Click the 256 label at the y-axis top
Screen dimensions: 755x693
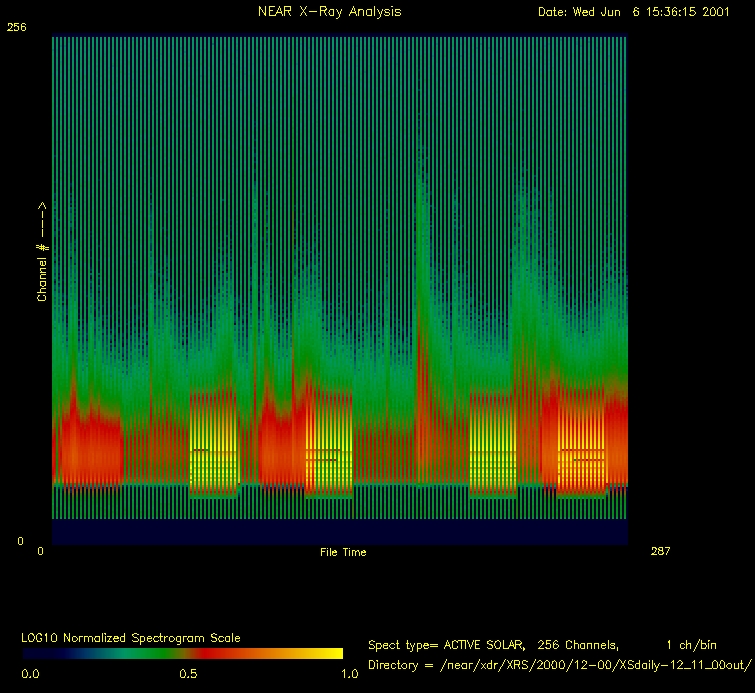[17, 29]
